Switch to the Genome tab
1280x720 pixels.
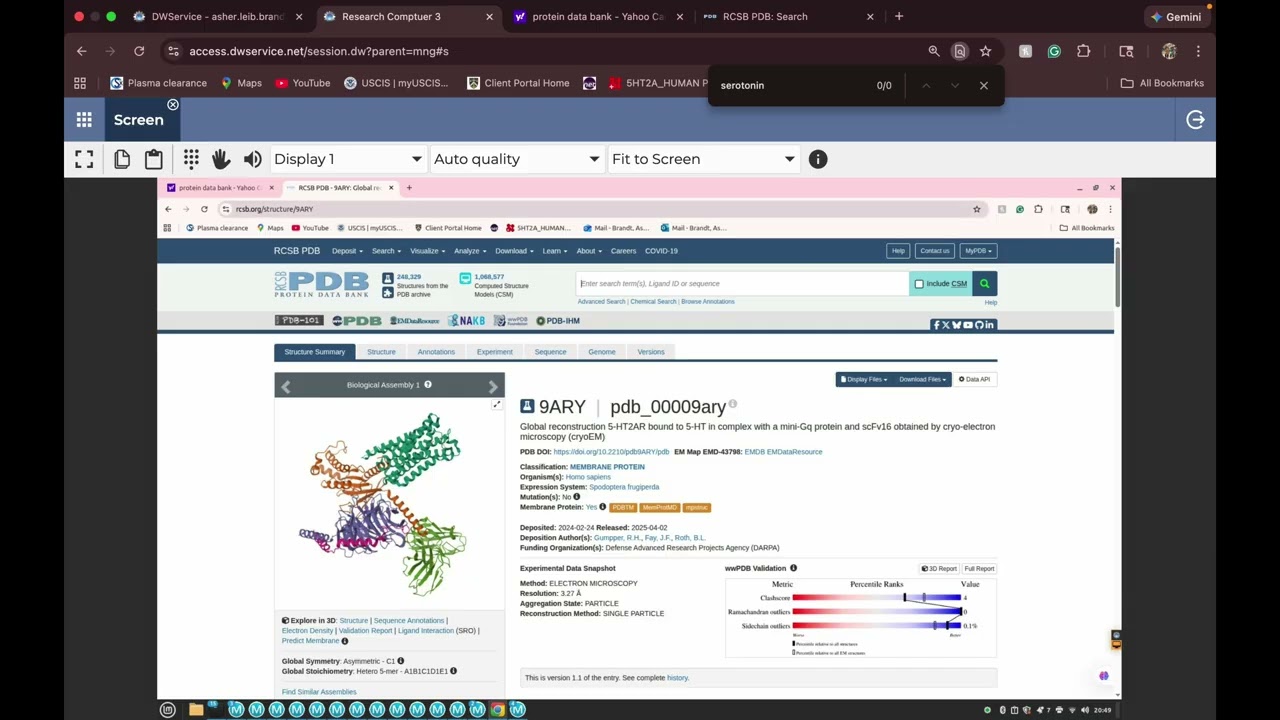(x=602, y=352)
